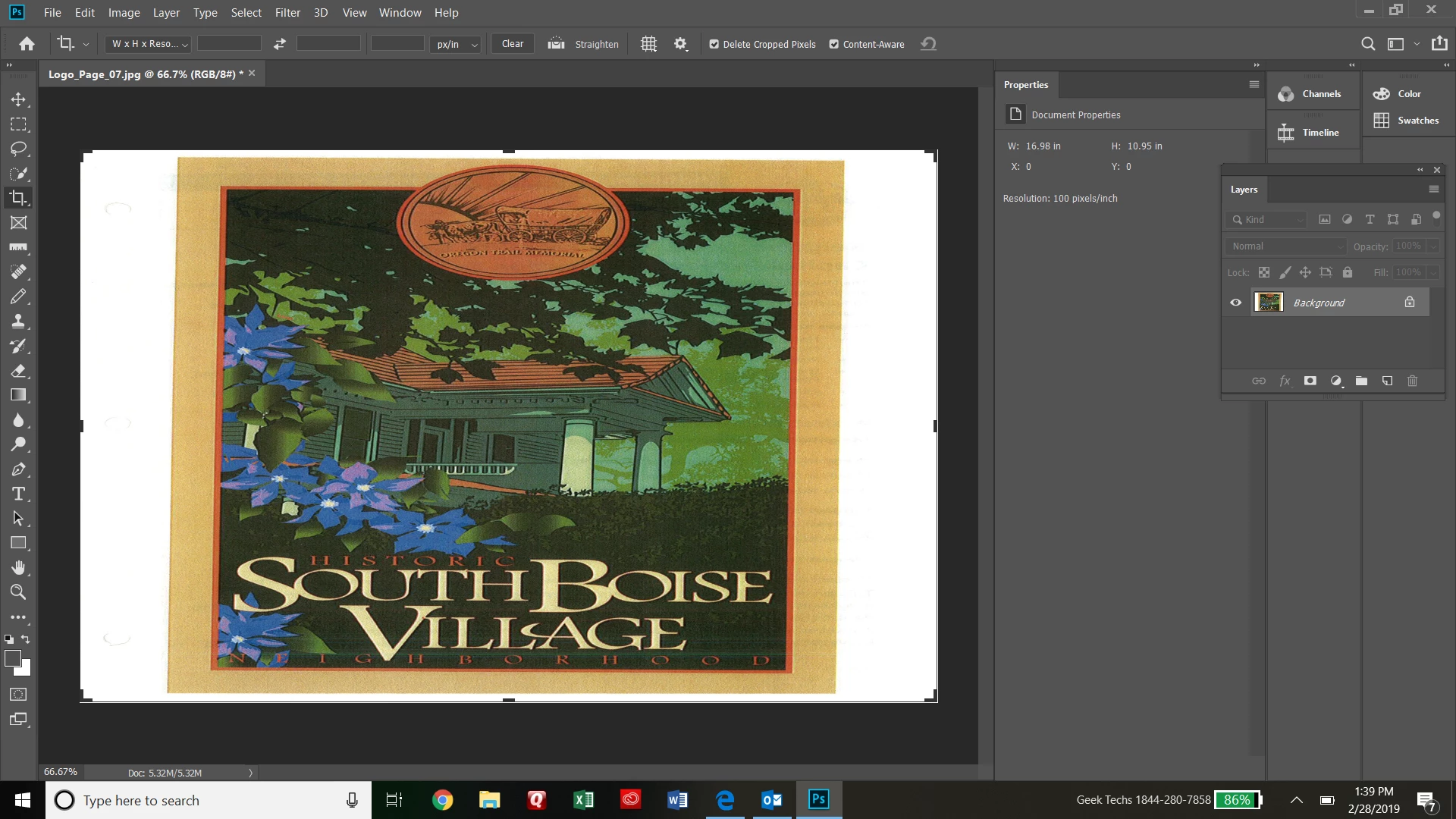Uncheck Delete Cropped Pixels
This screenshot has height=819, width=1456.
pos(714,44)
